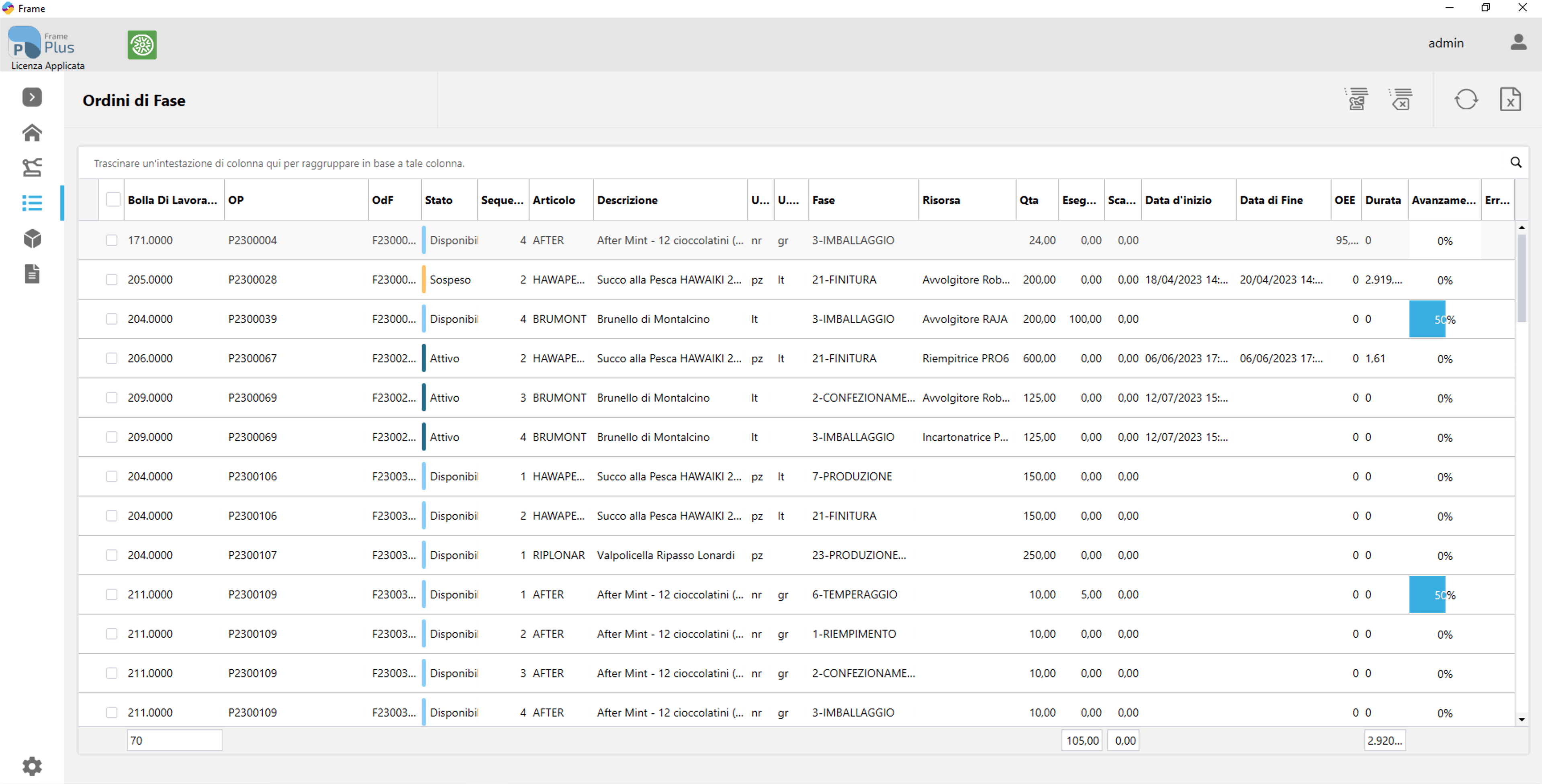Image resolution: width=1542 pixels, height=784 pixels.
Task: Sort by Fase column header
Action: pos(863,200)
